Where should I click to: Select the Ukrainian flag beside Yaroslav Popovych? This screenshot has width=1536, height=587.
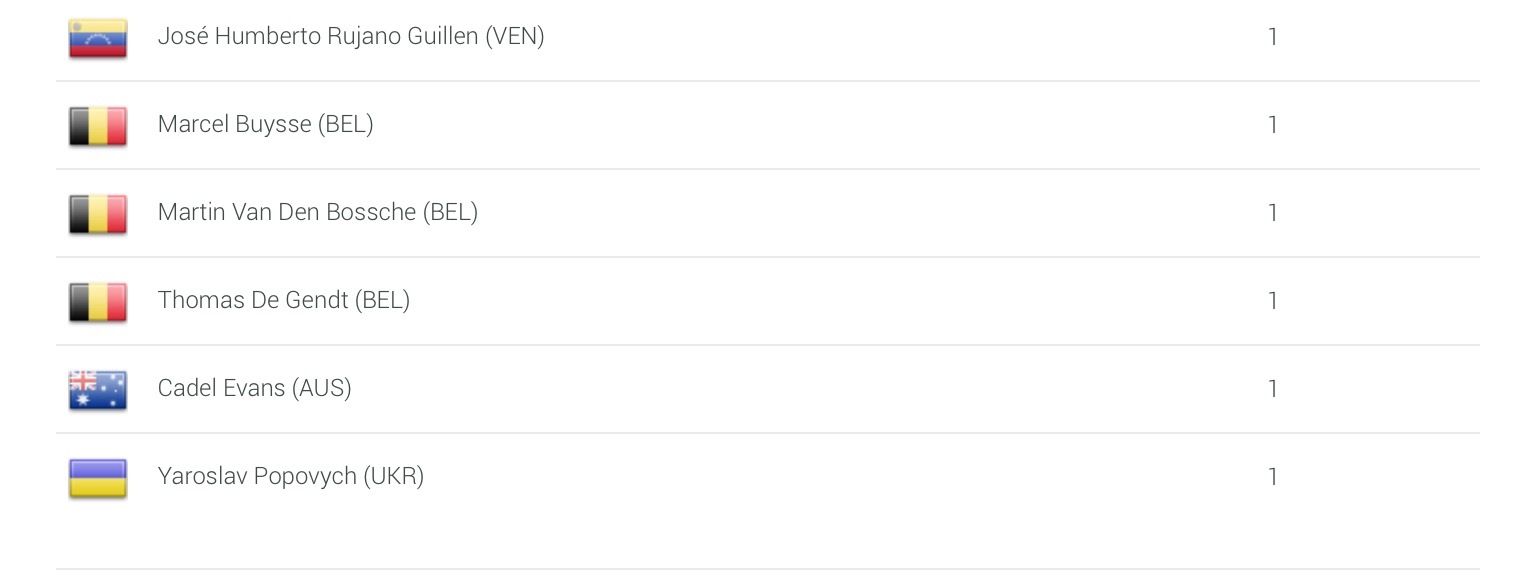point(98,478)
